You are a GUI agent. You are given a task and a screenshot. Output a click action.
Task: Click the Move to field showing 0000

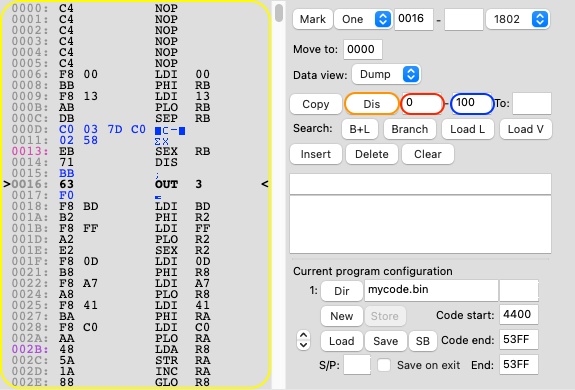tap(363, 49)
